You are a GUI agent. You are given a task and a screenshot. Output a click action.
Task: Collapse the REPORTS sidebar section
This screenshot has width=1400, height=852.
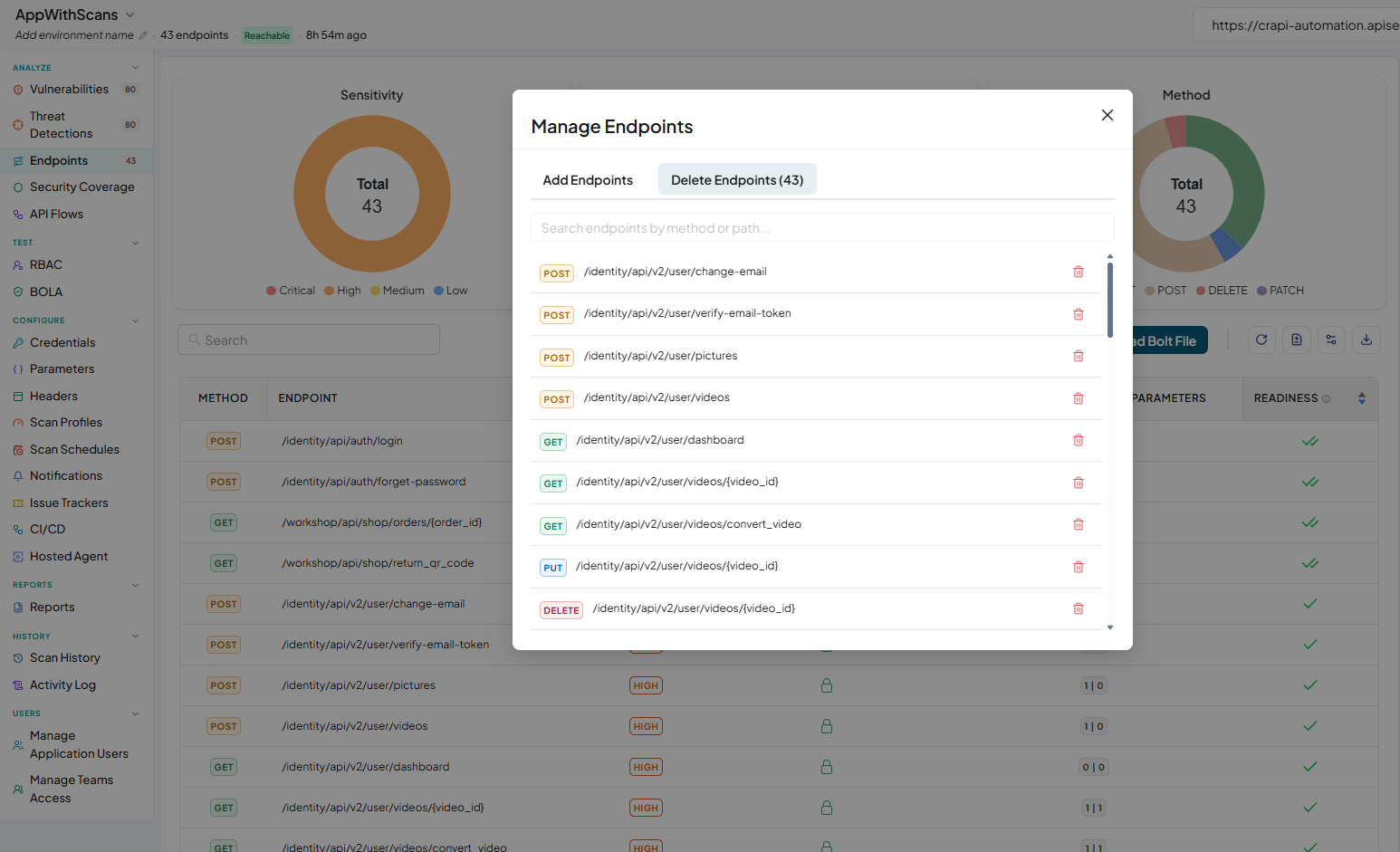(x=136, y=585)
